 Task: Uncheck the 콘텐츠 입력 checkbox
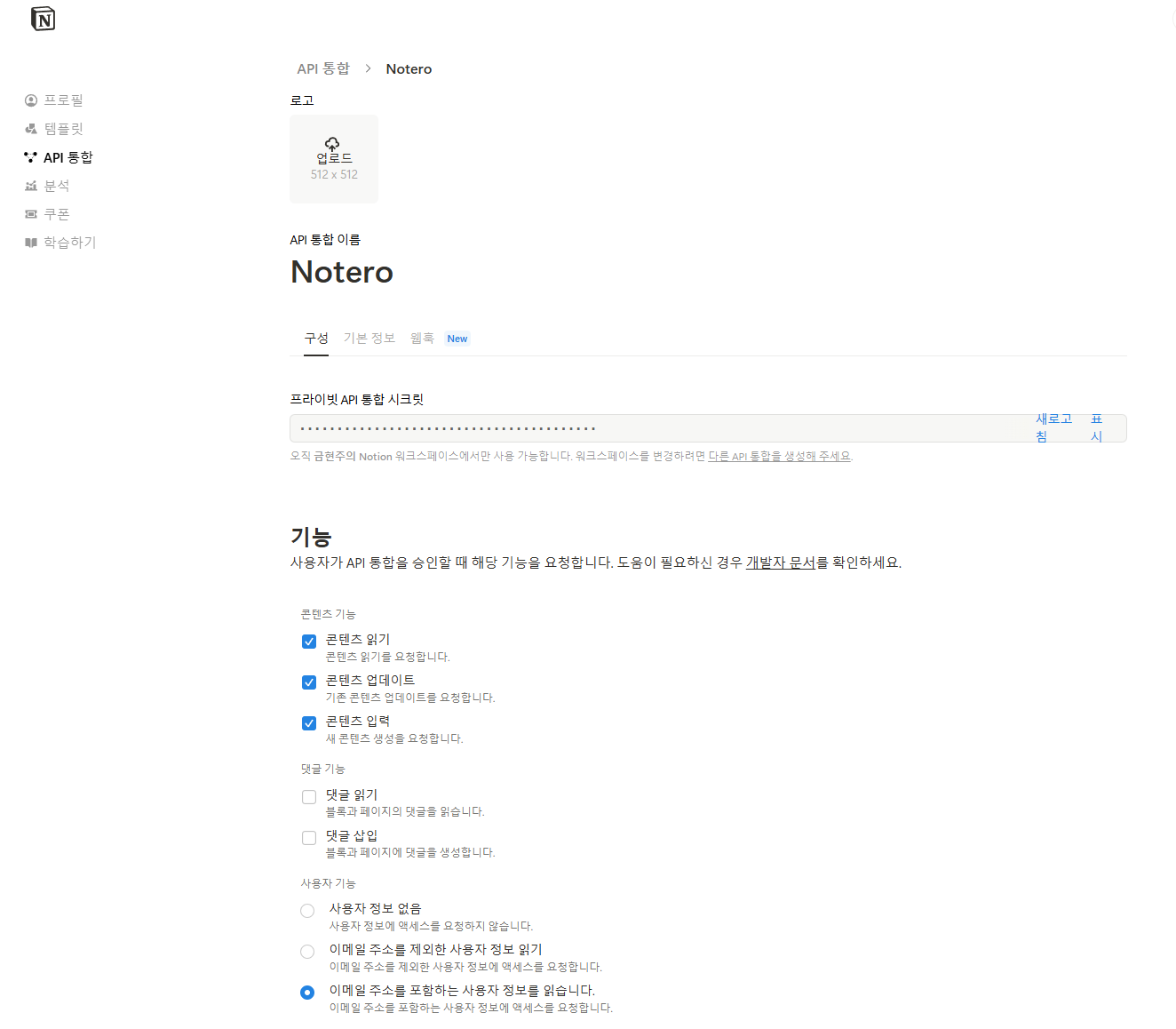309,723
